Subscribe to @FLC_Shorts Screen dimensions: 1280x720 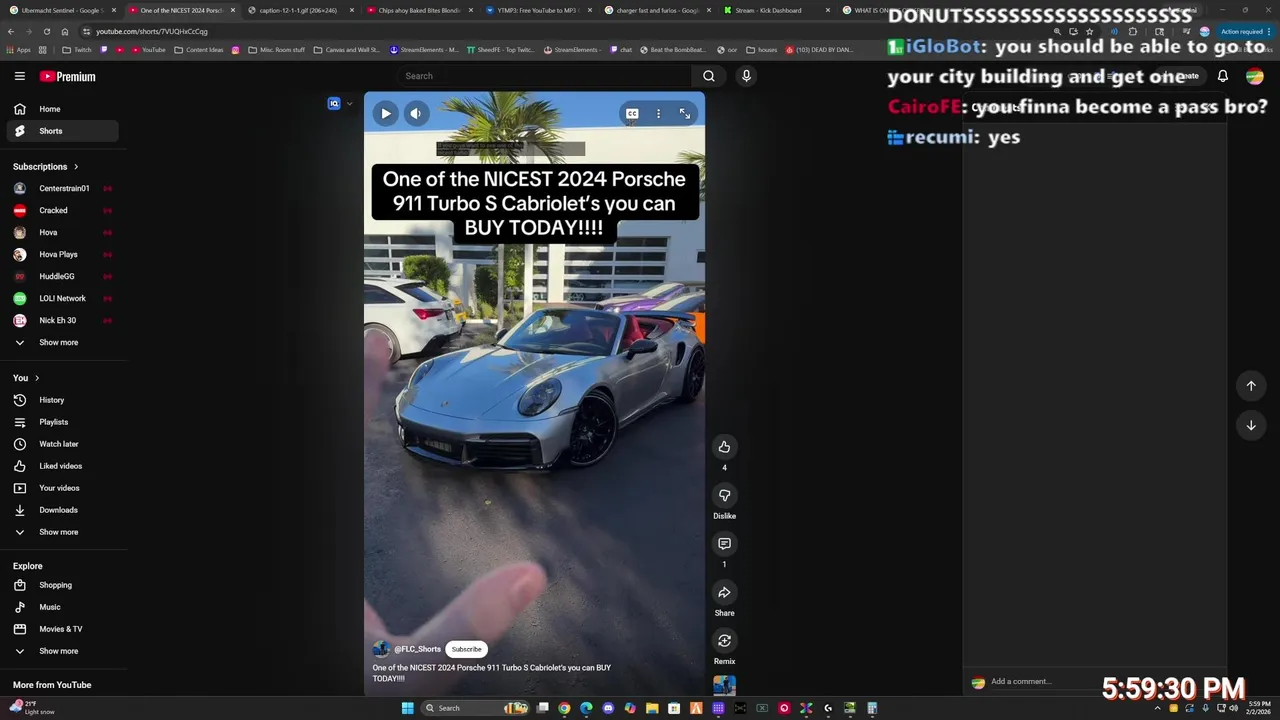click(x=466, y=649)
